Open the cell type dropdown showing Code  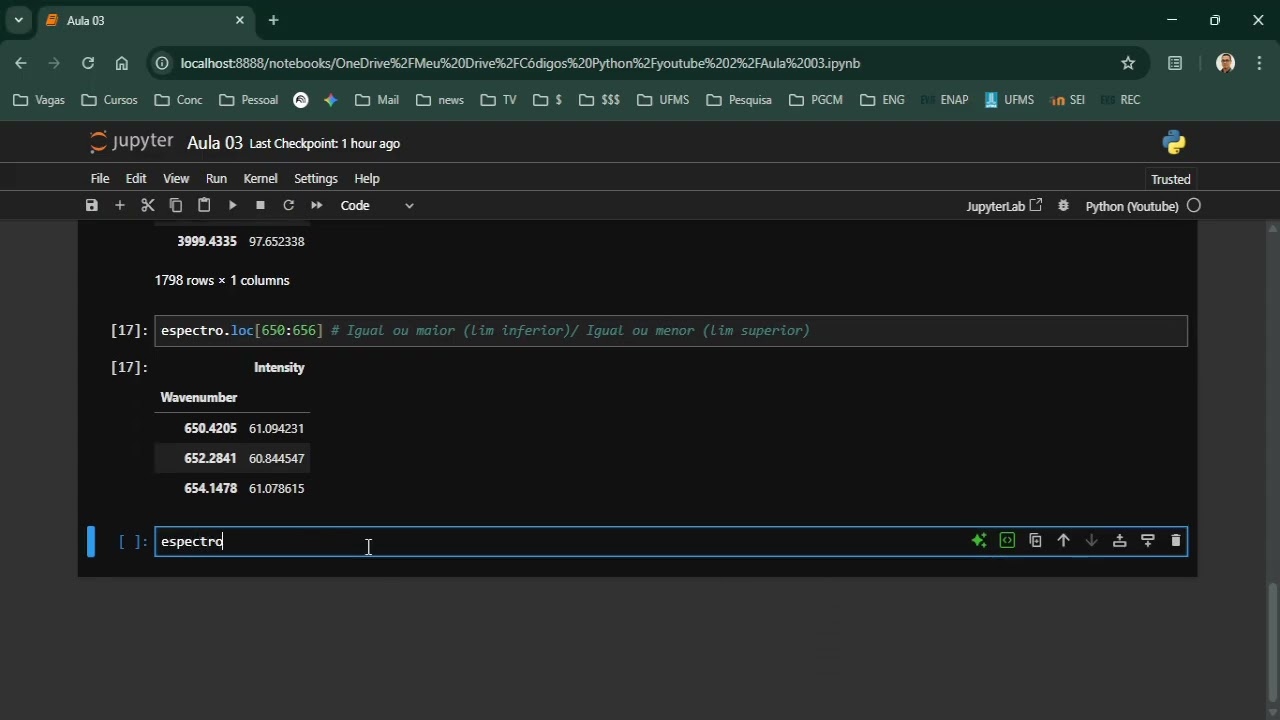click(377, 205)
